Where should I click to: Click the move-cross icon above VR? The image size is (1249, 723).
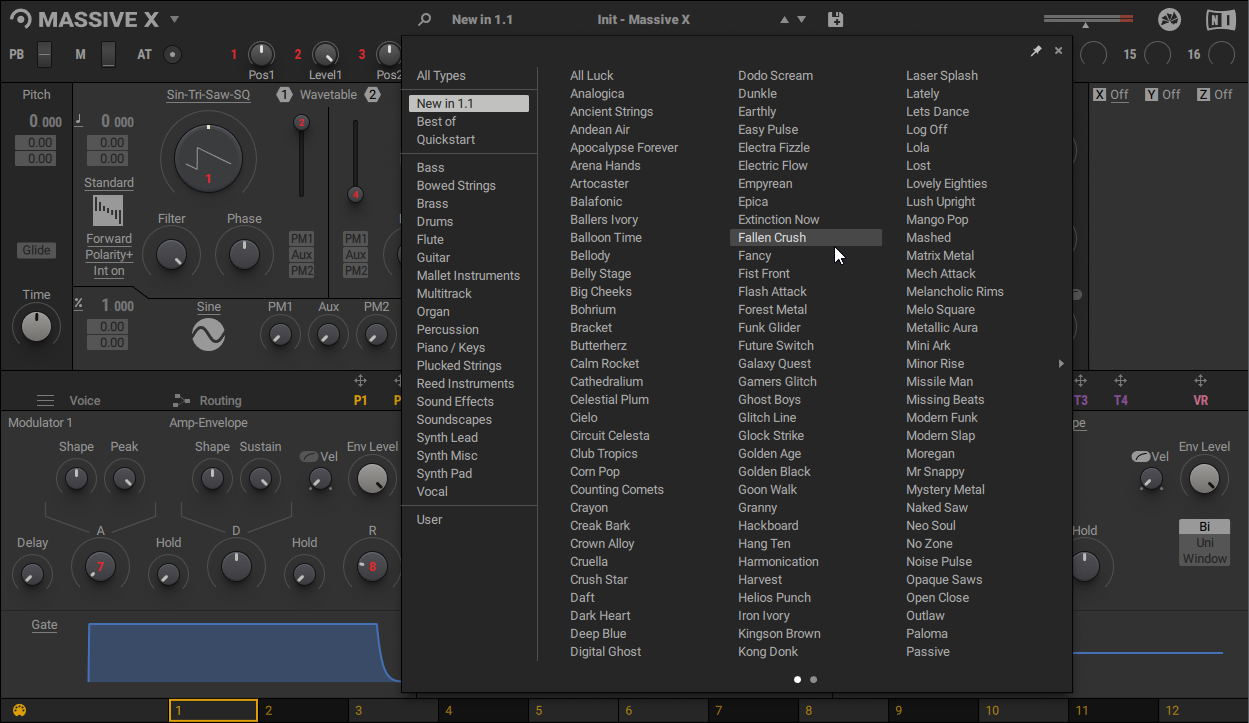pyautogui.click(x=1201, y=381)
